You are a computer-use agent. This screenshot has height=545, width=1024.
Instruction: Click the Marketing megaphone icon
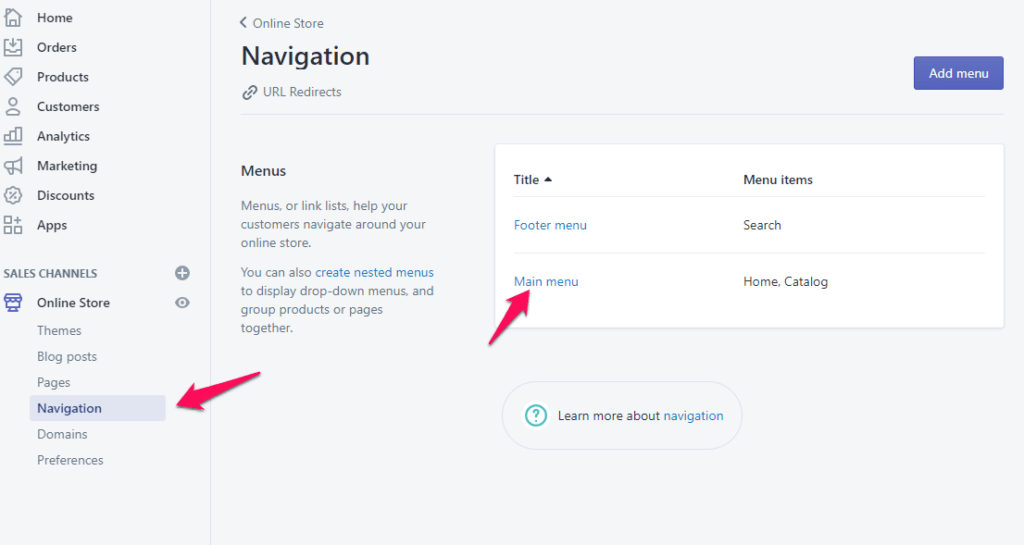[13, 166]
